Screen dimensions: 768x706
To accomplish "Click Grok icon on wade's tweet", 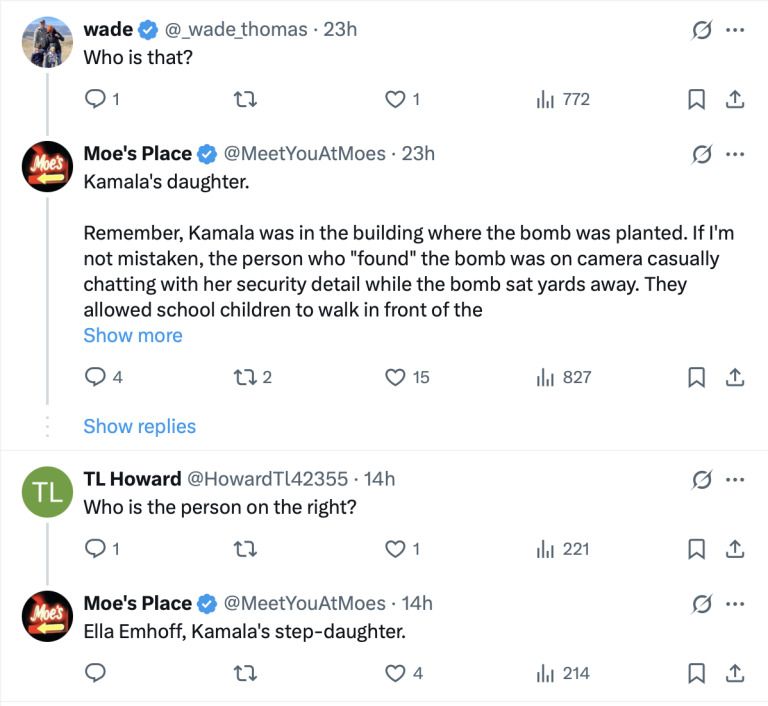I will tap(702, 30).
